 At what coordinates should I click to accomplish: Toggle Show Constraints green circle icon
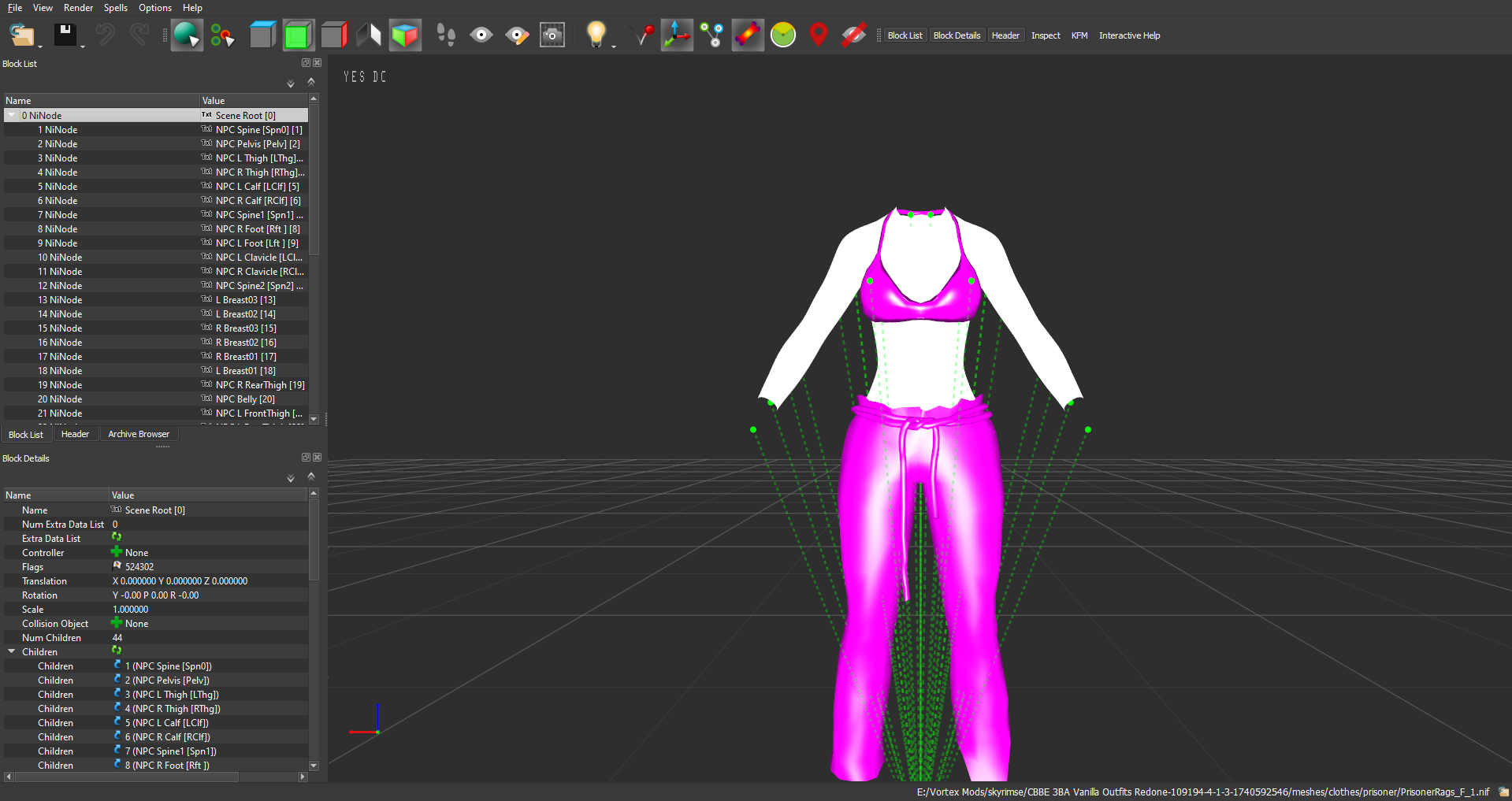click(x=783, y=35)
